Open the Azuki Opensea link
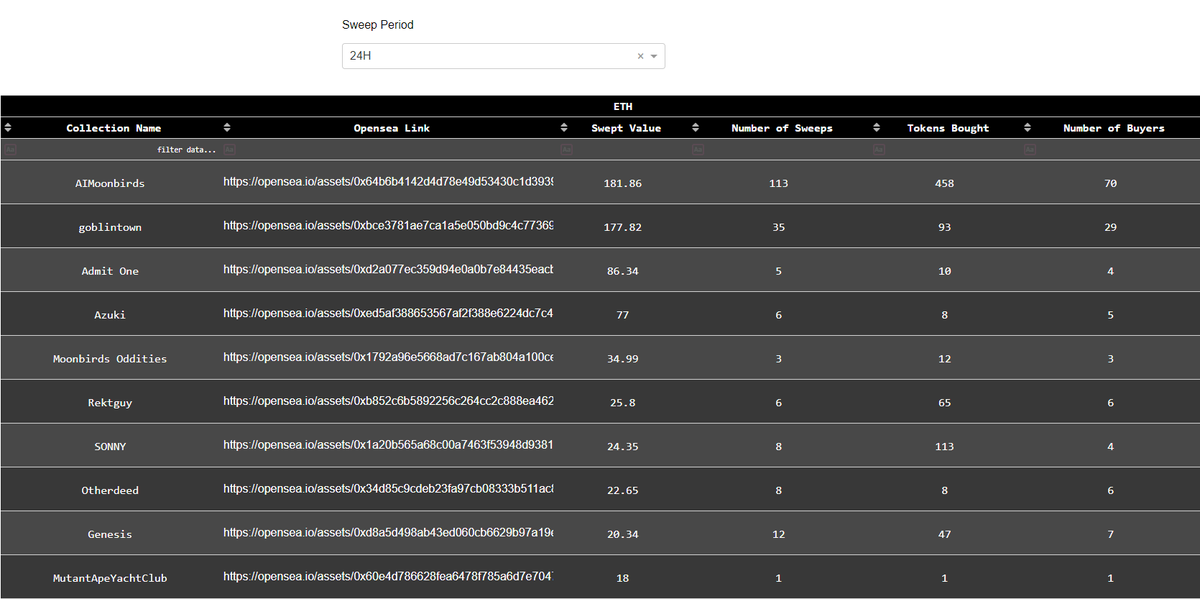This screenshot has width=1200, height=599. 388,314
